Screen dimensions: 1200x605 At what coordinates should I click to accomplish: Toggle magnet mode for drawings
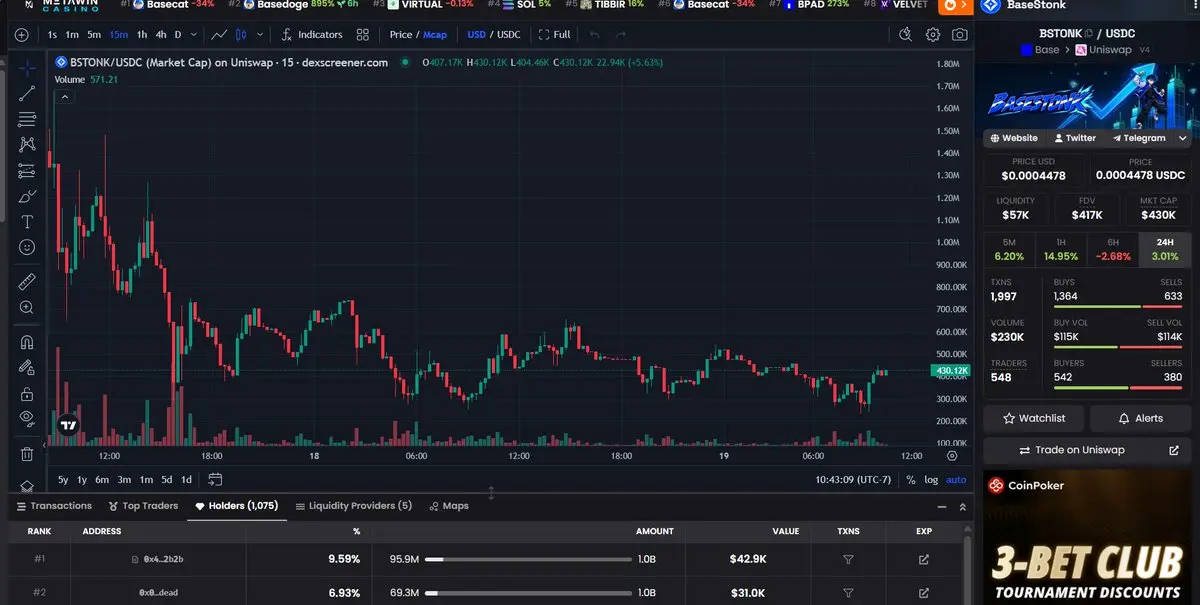[x=27, y=342]
